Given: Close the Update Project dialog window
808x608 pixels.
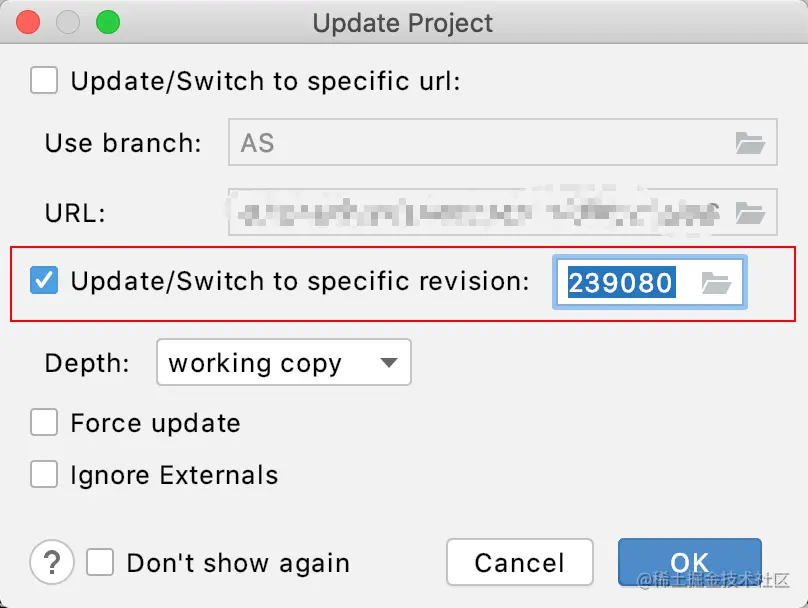Looking at the screenshot, I should (28, 22).
